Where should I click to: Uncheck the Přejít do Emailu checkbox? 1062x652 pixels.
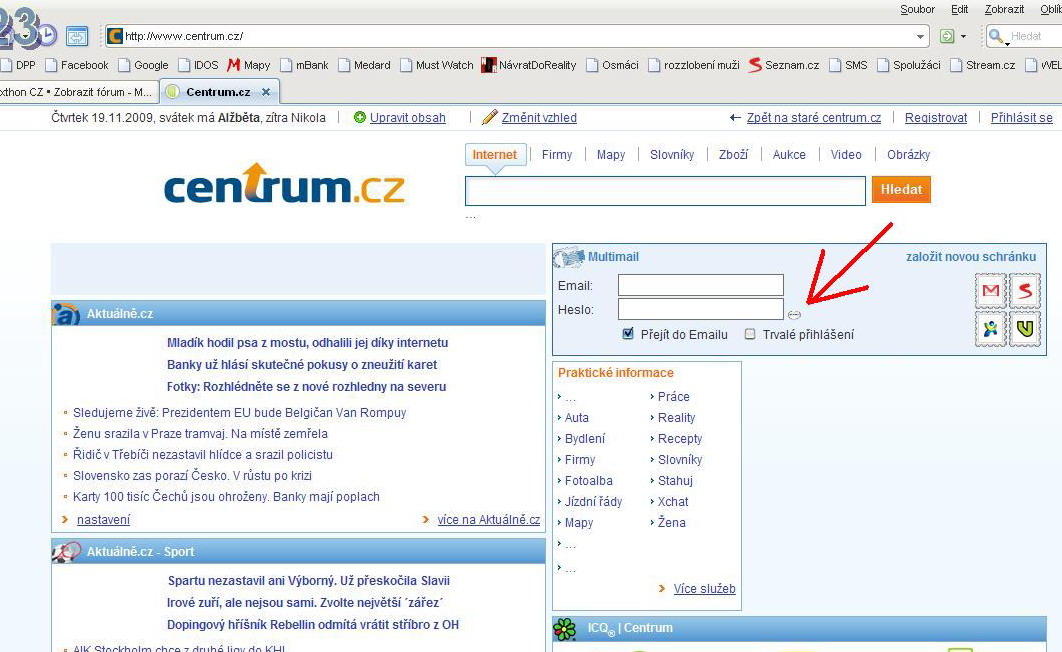tap(628, 334)
